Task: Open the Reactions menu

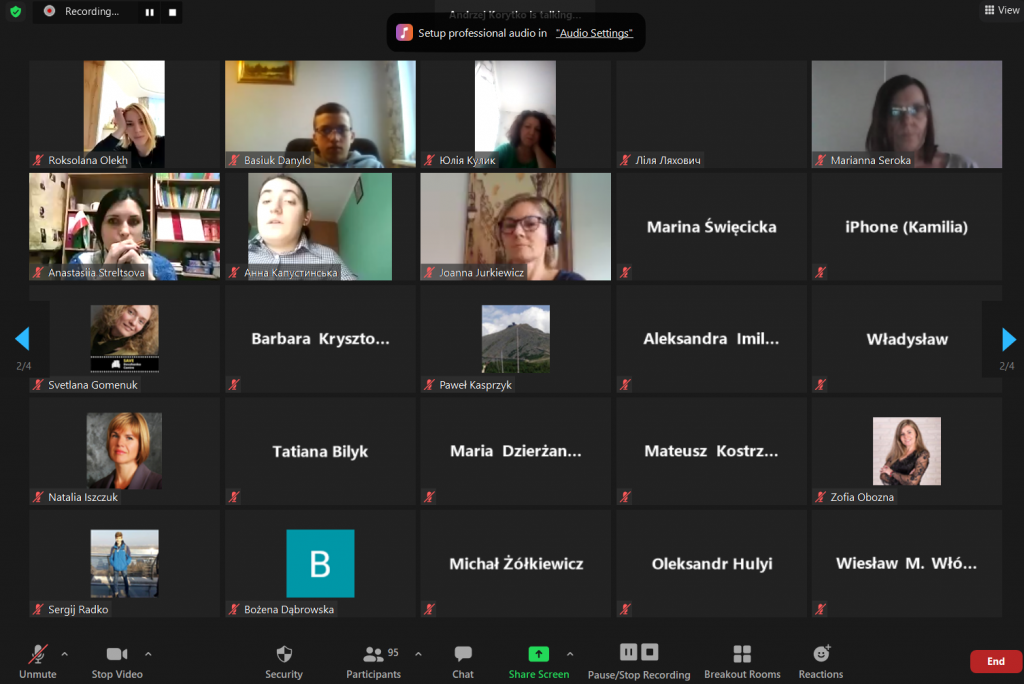Action: [821, 660]
